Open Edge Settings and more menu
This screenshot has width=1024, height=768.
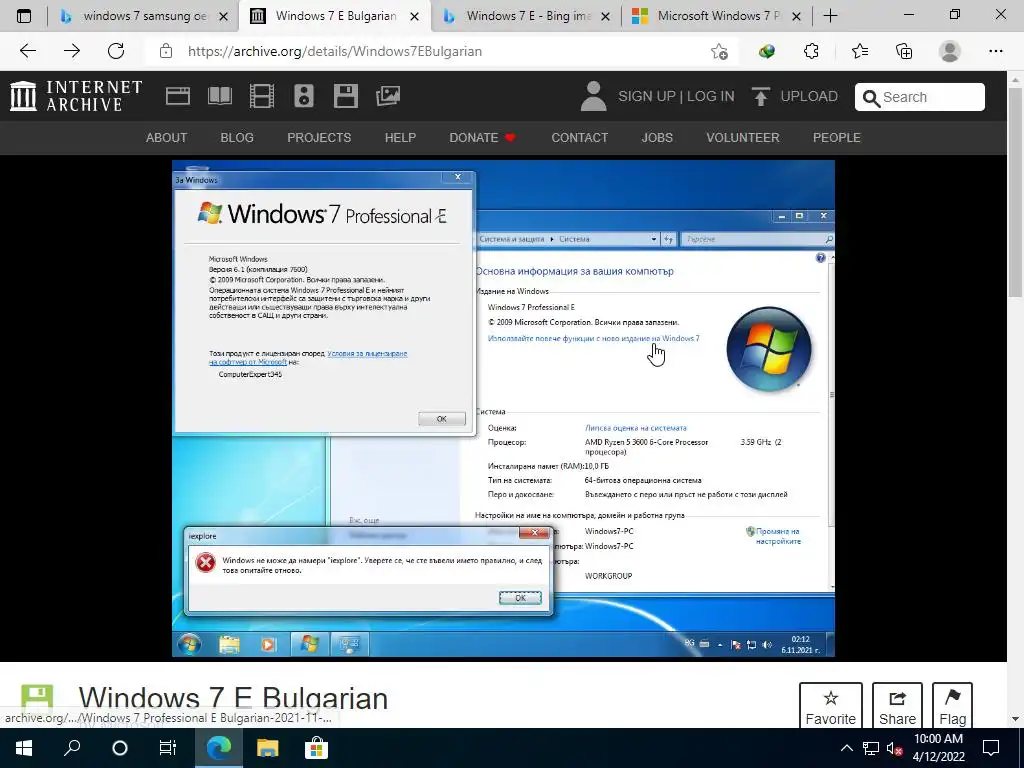point(995,51)
